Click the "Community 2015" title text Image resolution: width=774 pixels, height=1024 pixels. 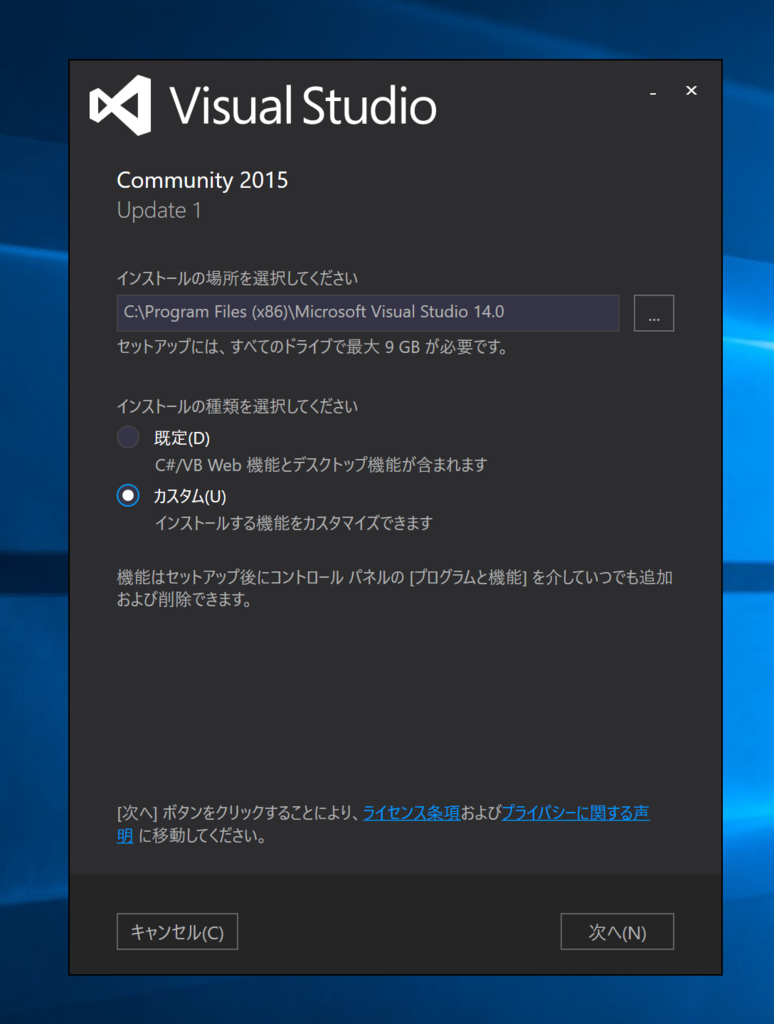click(x=202, y=180)
